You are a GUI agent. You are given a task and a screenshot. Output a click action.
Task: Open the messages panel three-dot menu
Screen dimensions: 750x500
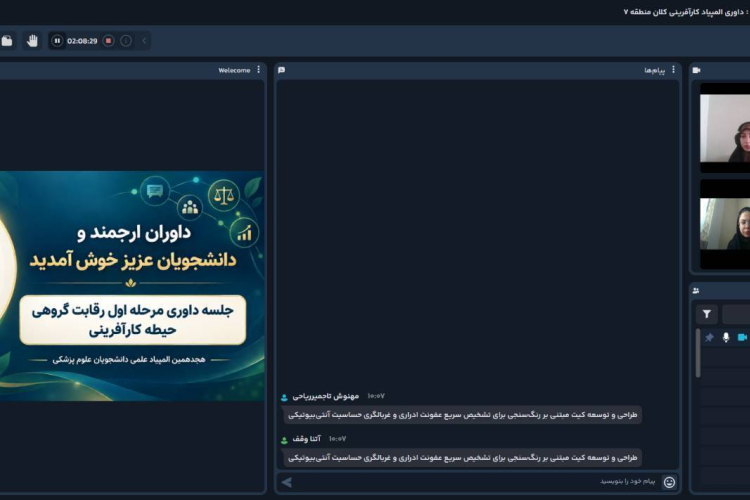point(673,70)
